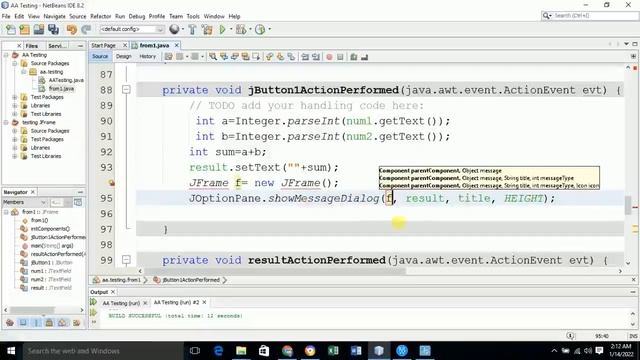Collapse the AA Testing project node
Viewport: 640px width, 360px height.
pos(6,55)
